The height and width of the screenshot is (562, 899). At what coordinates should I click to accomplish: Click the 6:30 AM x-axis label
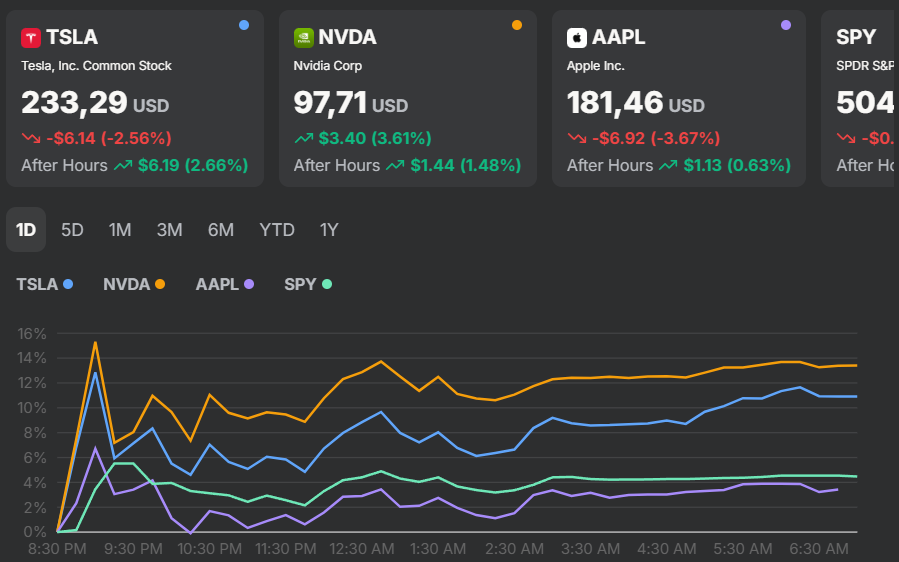tap(819, 549)
